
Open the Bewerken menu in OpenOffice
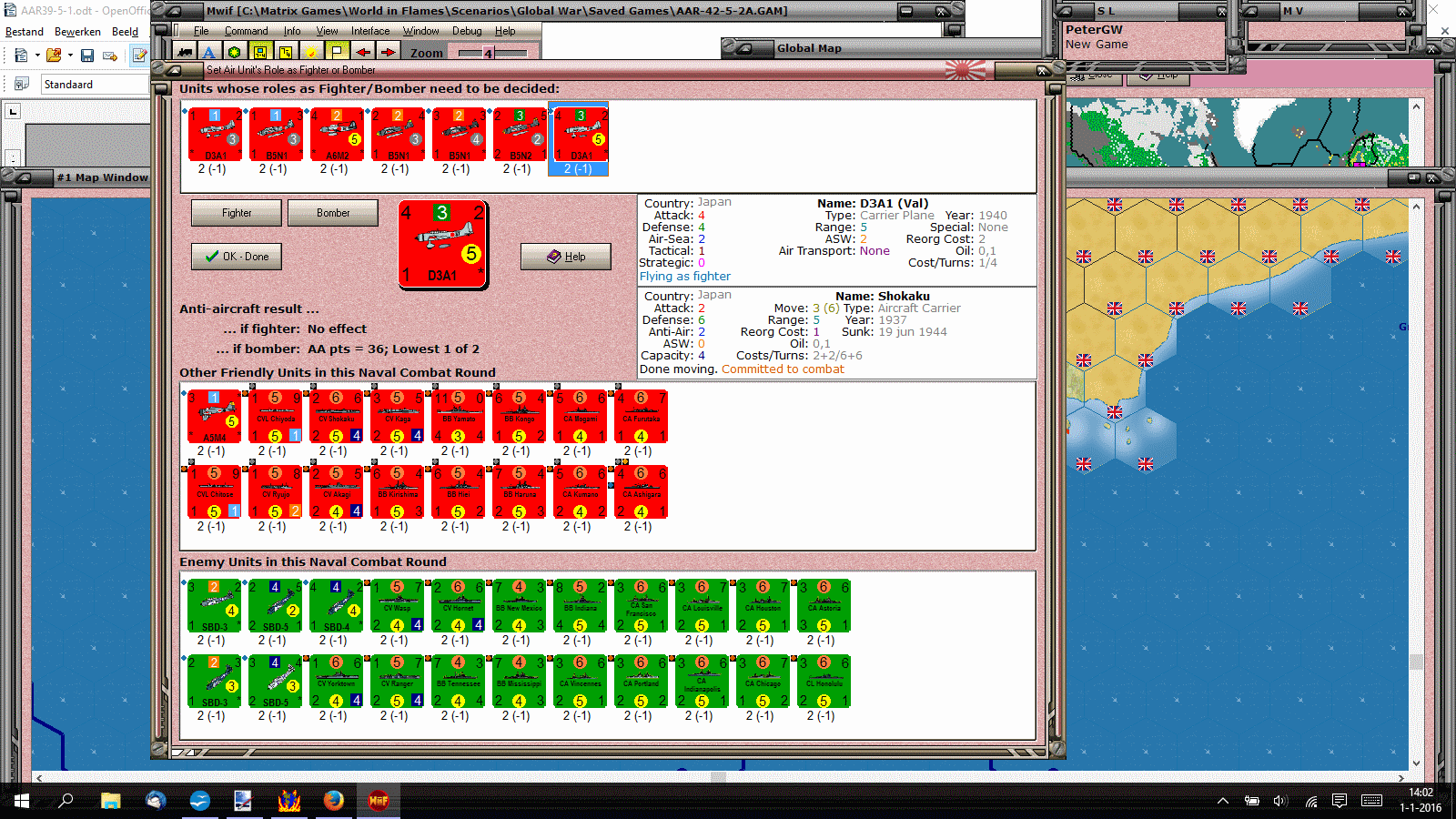tap(78, 32)
